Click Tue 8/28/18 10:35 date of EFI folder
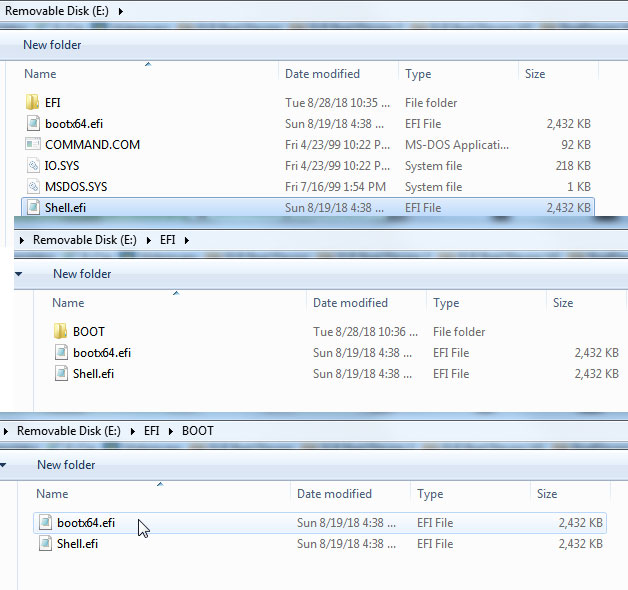The image size is (628, 590). [x=337, y=103]
